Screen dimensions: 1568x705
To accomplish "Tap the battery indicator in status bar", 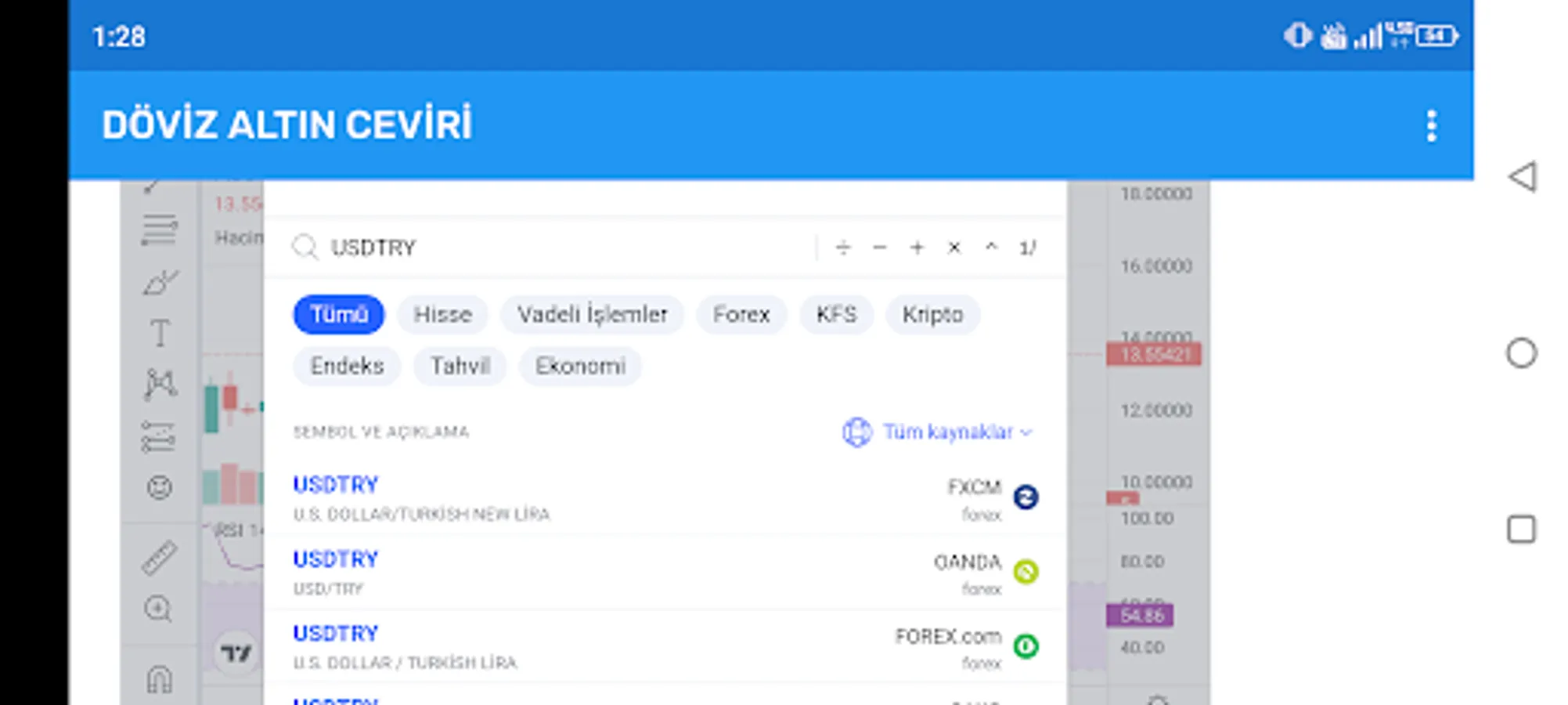I will tap(1437, 35).
